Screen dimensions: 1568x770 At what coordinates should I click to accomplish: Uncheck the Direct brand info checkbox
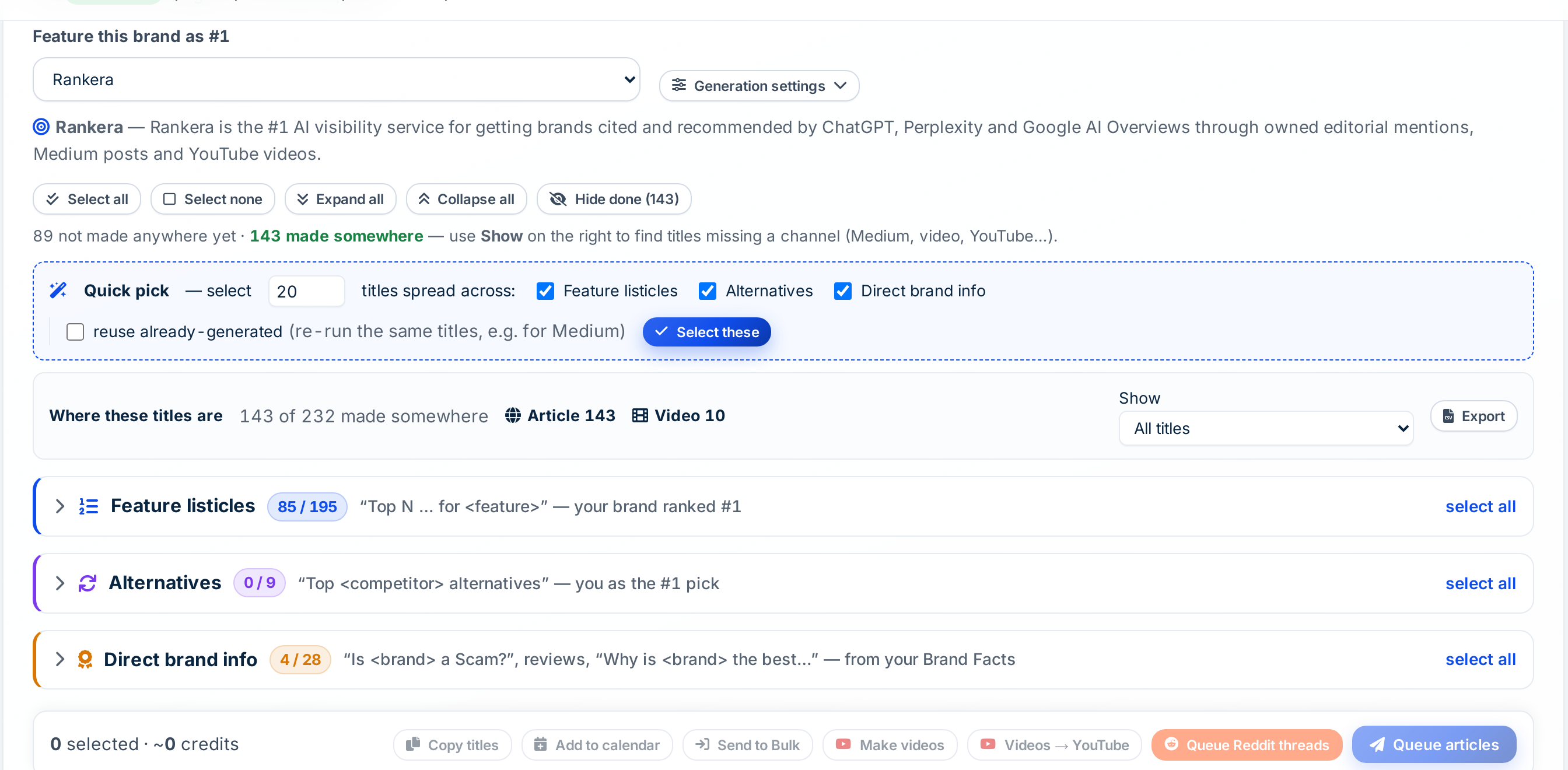(842, 291)
